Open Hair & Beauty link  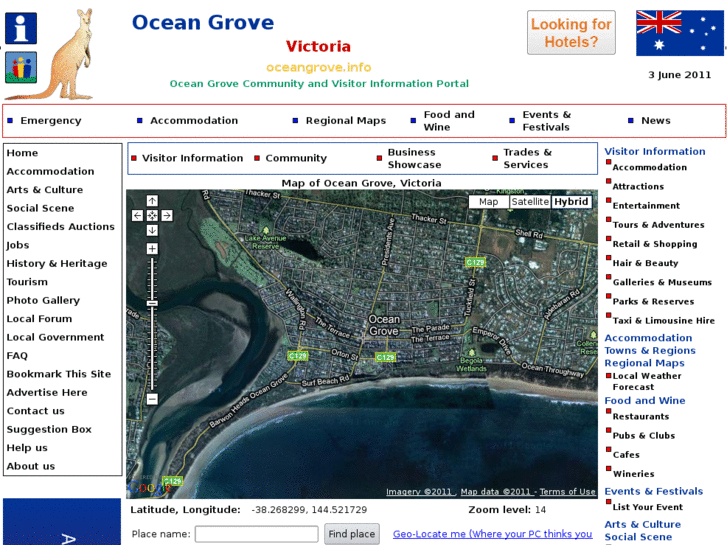coord(645,263)
